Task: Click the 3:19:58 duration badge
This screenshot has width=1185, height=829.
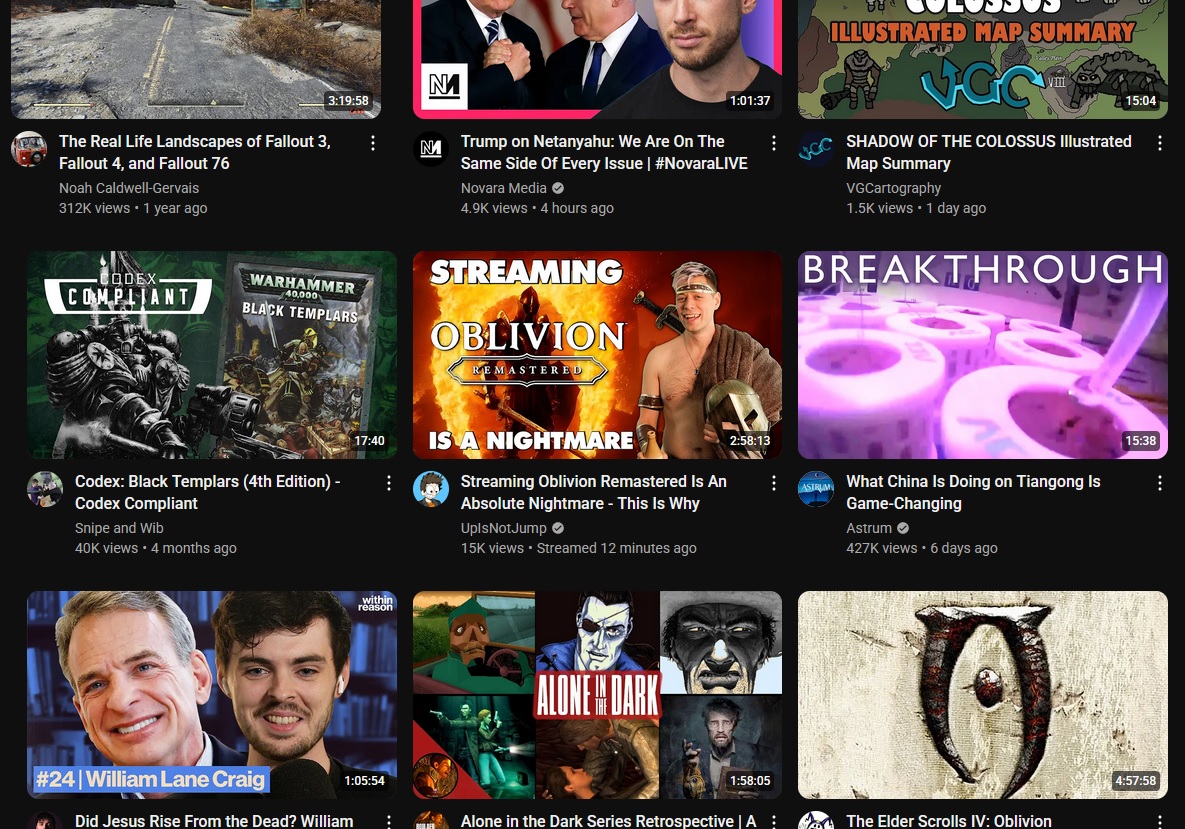Action: tap(348, 101)
